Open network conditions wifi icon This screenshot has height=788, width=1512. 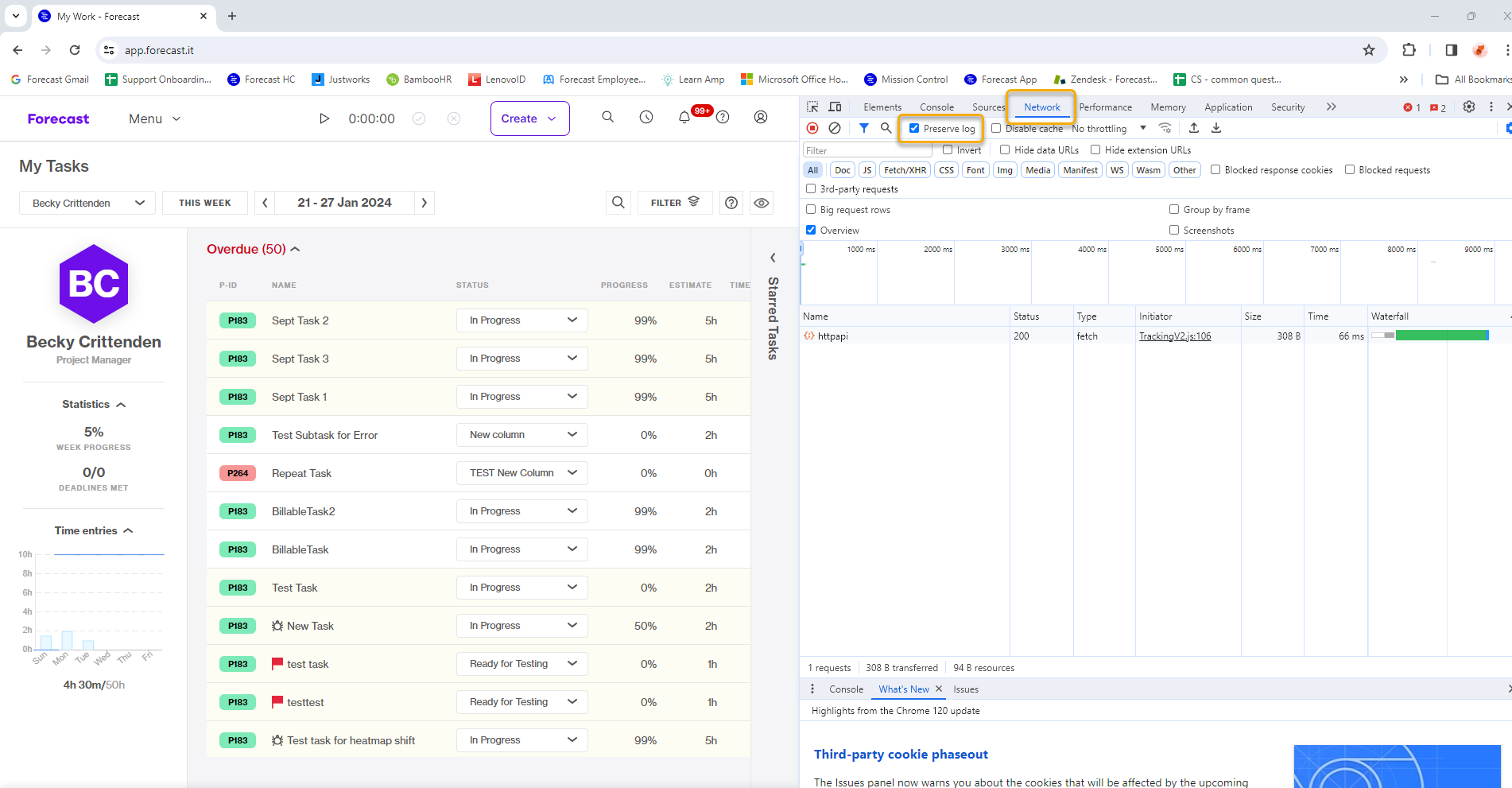pos(1165,128)
